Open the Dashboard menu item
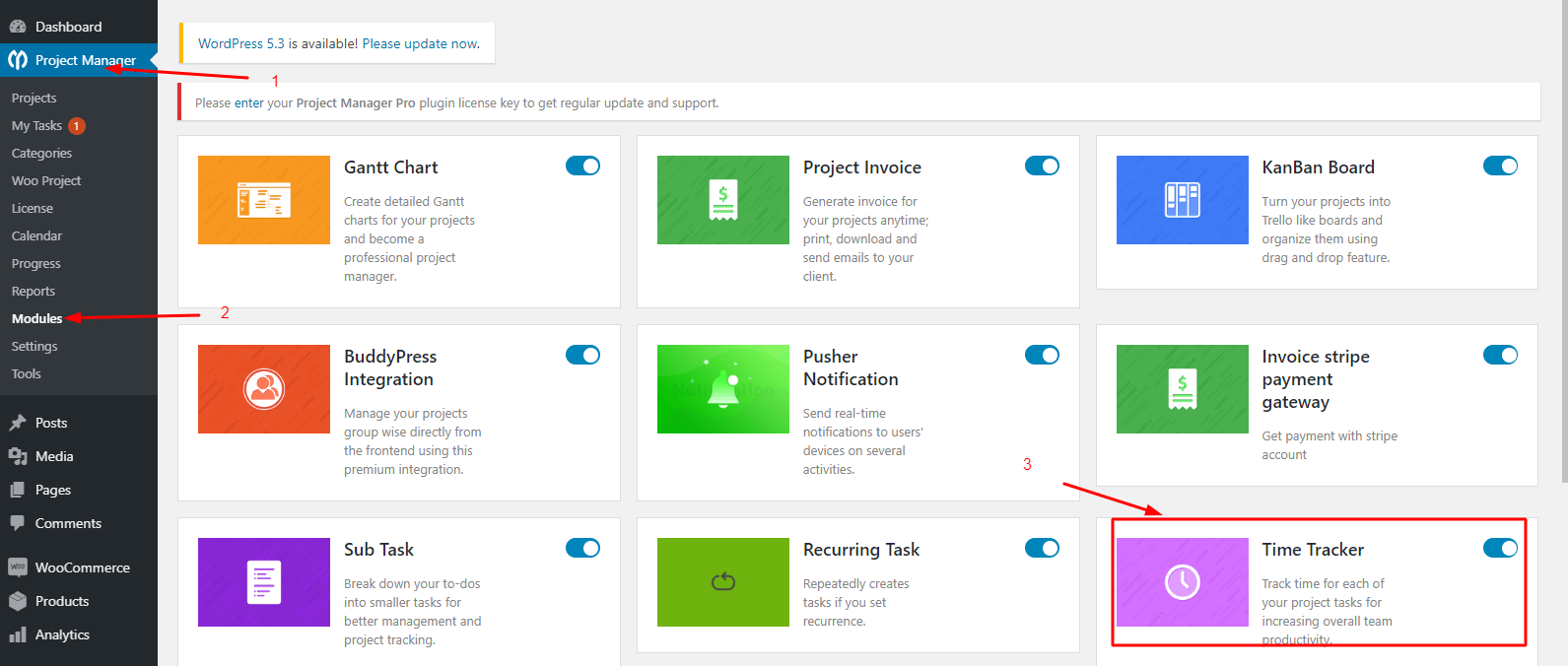The width and height of the screenshot is (1568, 666). (x=79, y=27)
